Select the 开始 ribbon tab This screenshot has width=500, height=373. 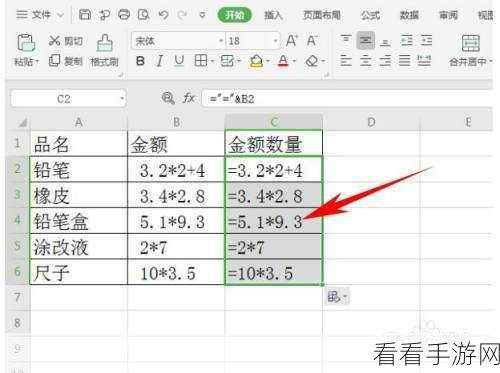(x=234, y=15)
